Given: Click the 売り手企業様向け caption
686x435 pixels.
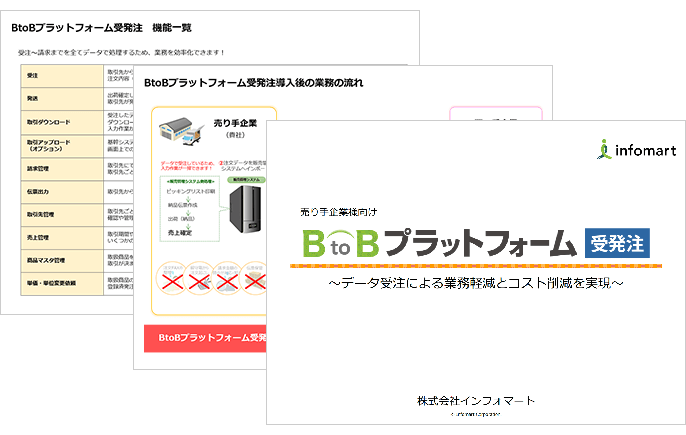Looking at the screenshot, I should (339, 212).
